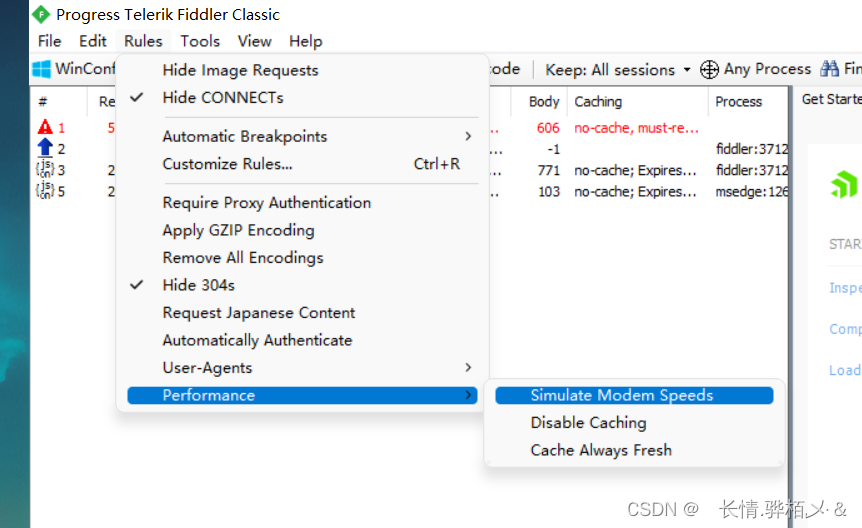This screenshot has height=528, width=862.
Task: Sort sessions by Process column header
Action: (748, 102)
